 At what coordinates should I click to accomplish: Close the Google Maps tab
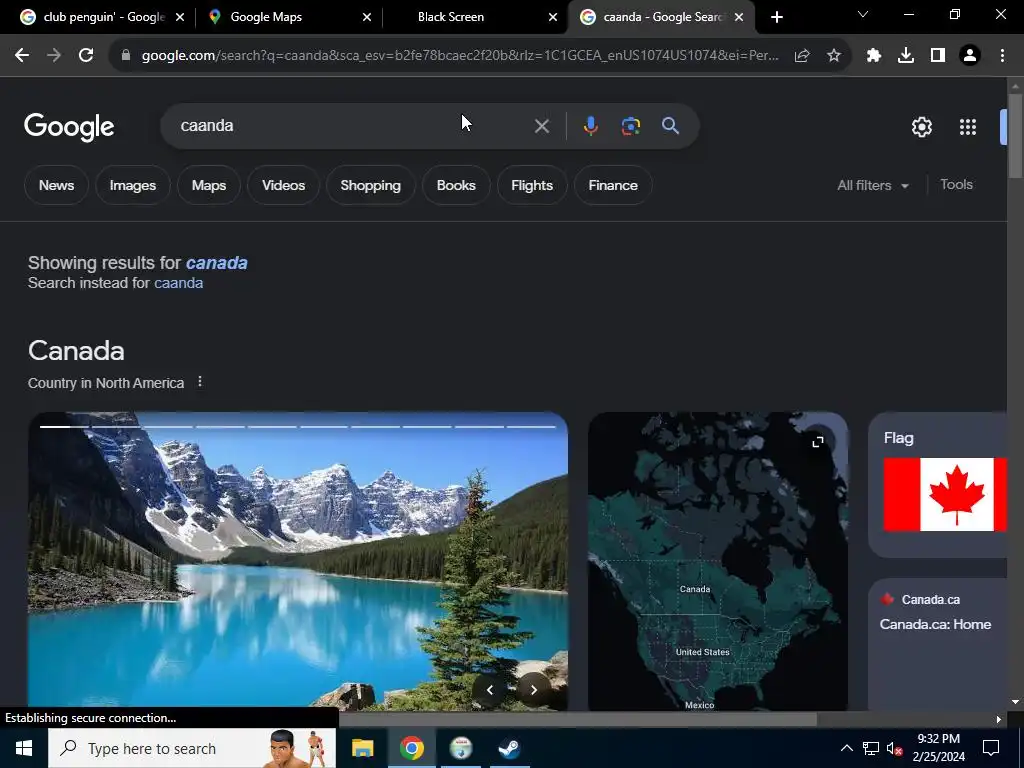click(x=367, y=18)
